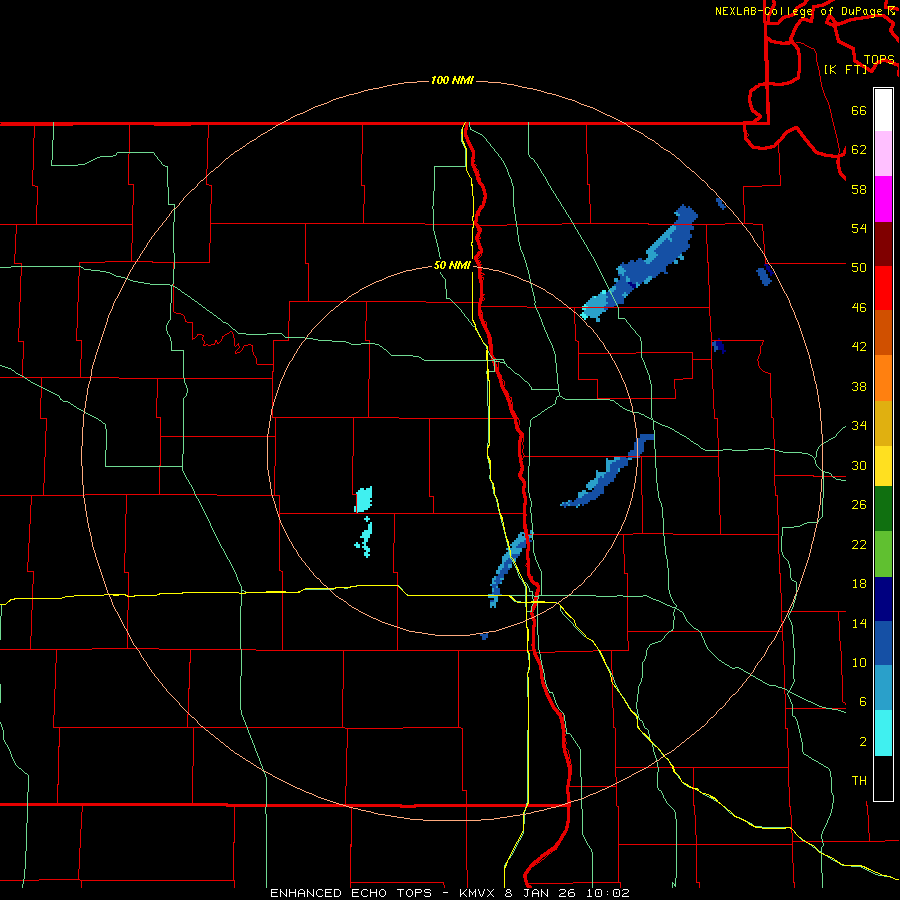Screen dimensions: 900x900
Task: Click the 22 legend value
Action: click(859, 545)
